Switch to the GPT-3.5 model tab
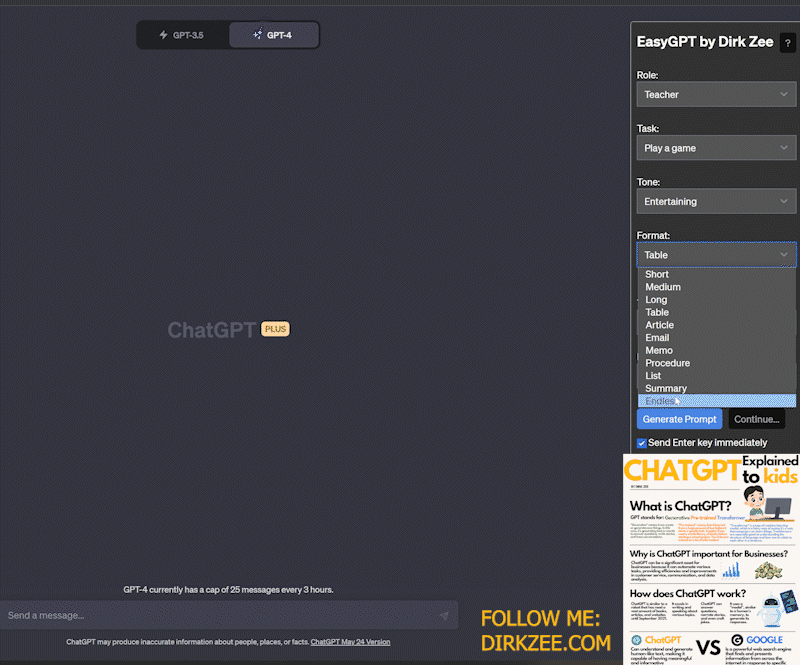The height and width of the screenshot is (665, 800). [183, 35]
